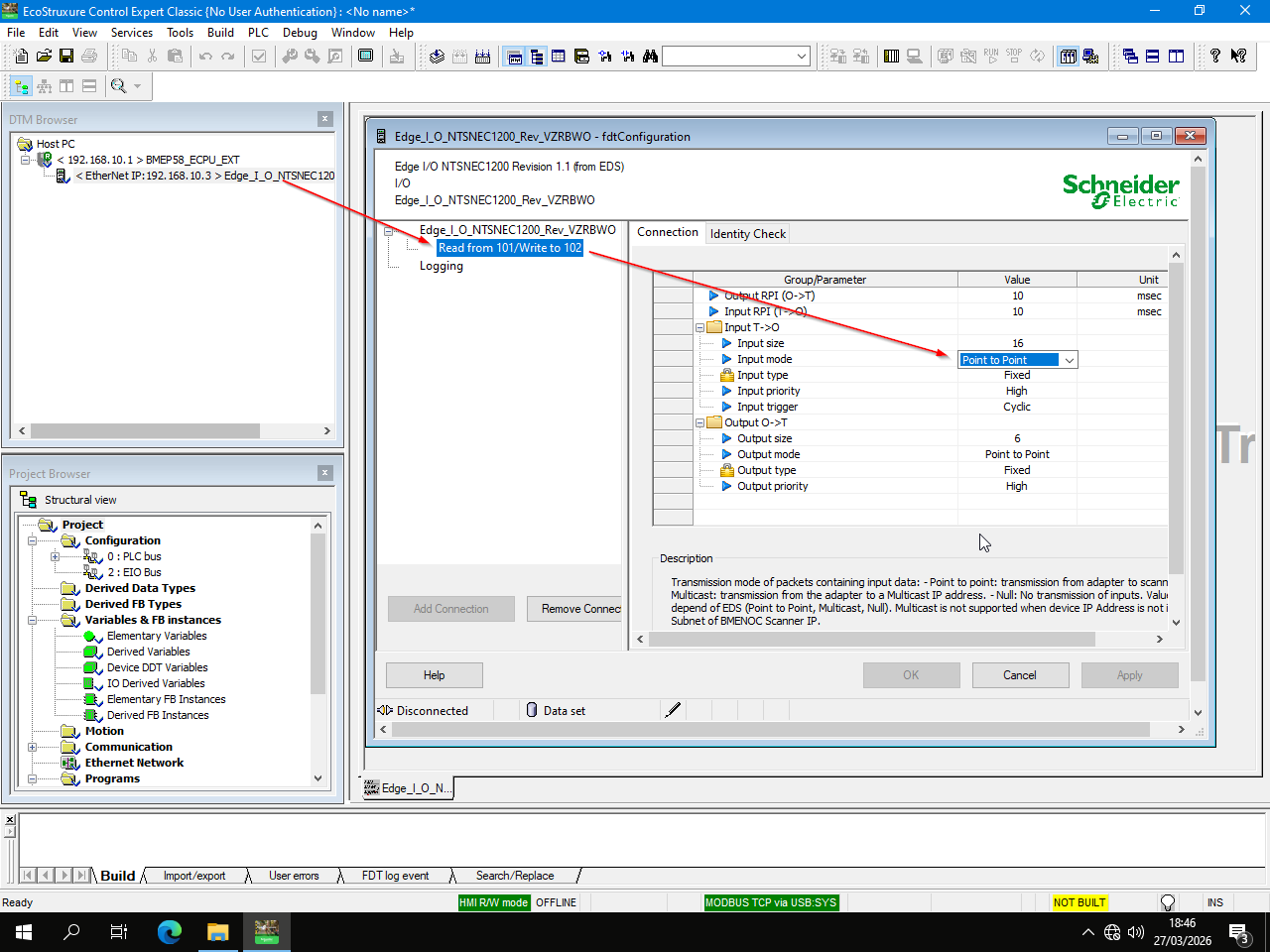The width and height of the screenshot is (1270, 952).
Task: Open Microsoft Edge from the taskbar
Action: 170,931
